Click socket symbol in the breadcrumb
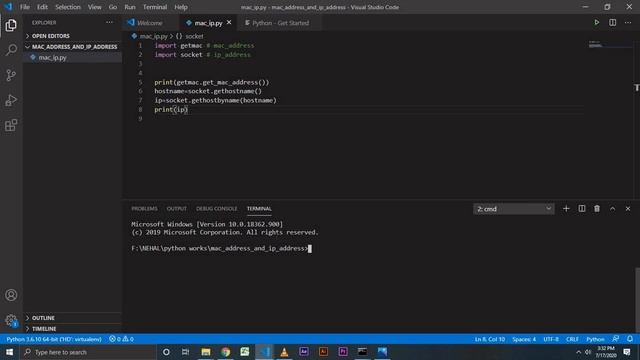640x360 pixels. (194, 36)
